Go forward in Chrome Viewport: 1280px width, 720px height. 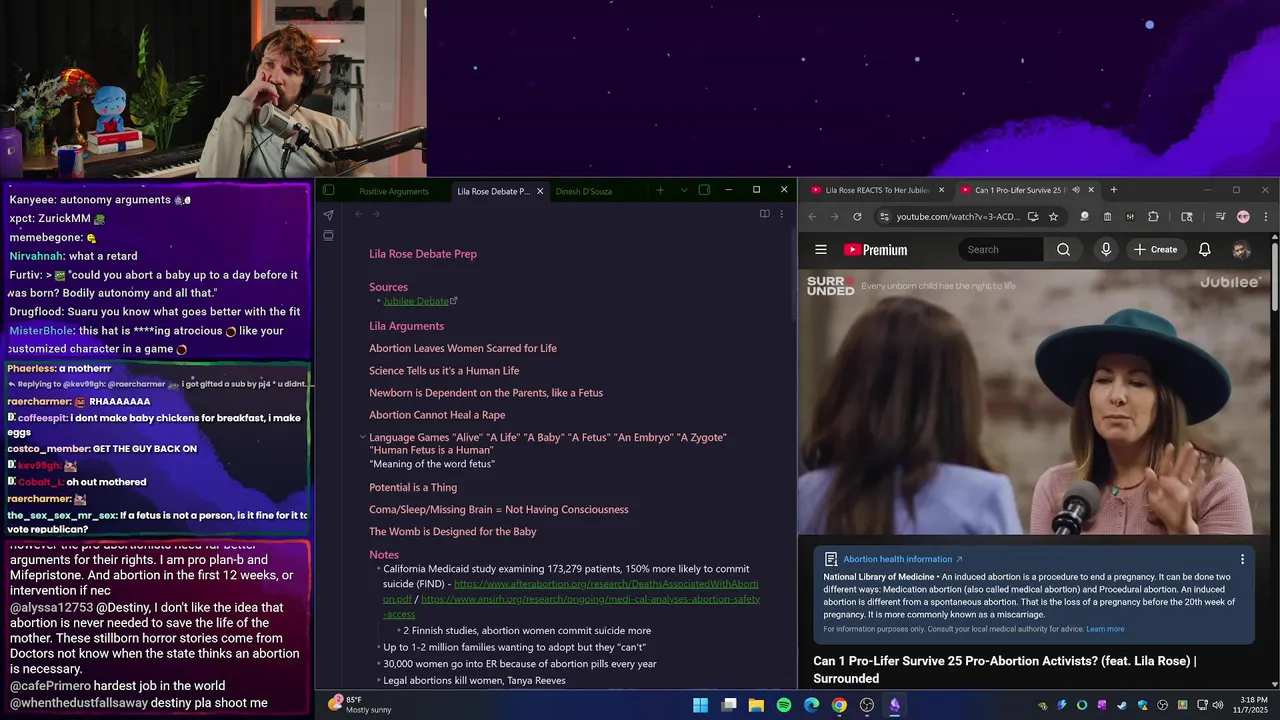click(834, 216)
